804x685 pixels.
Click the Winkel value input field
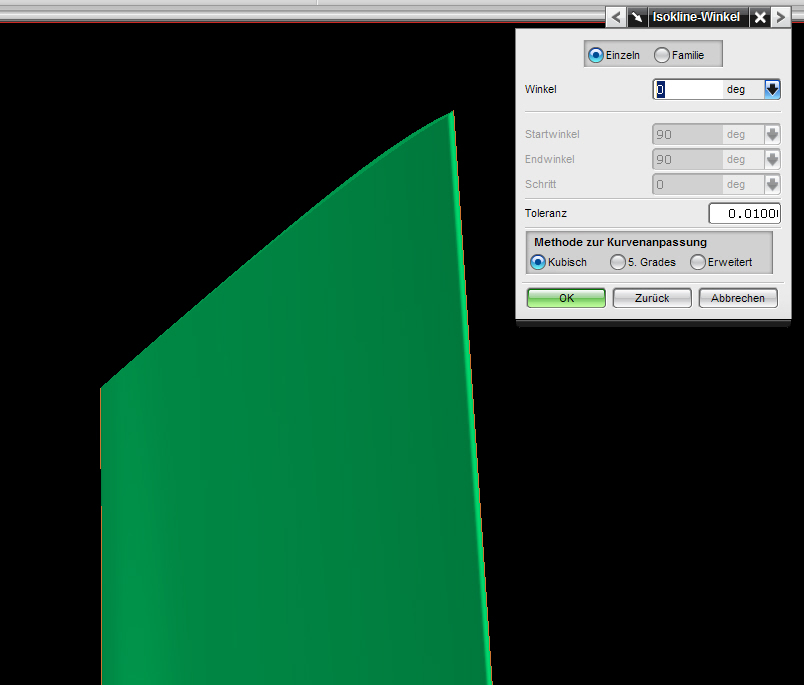pos(688,90)
